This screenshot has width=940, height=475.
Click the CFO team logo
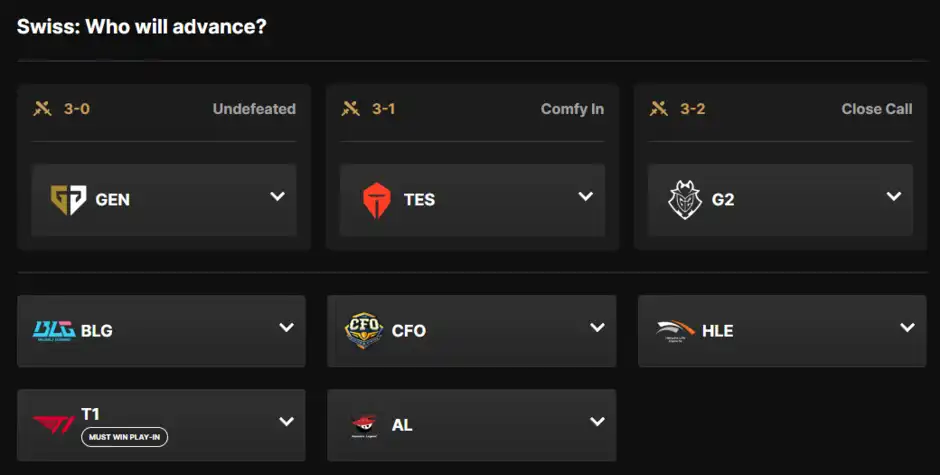point(364,330)
